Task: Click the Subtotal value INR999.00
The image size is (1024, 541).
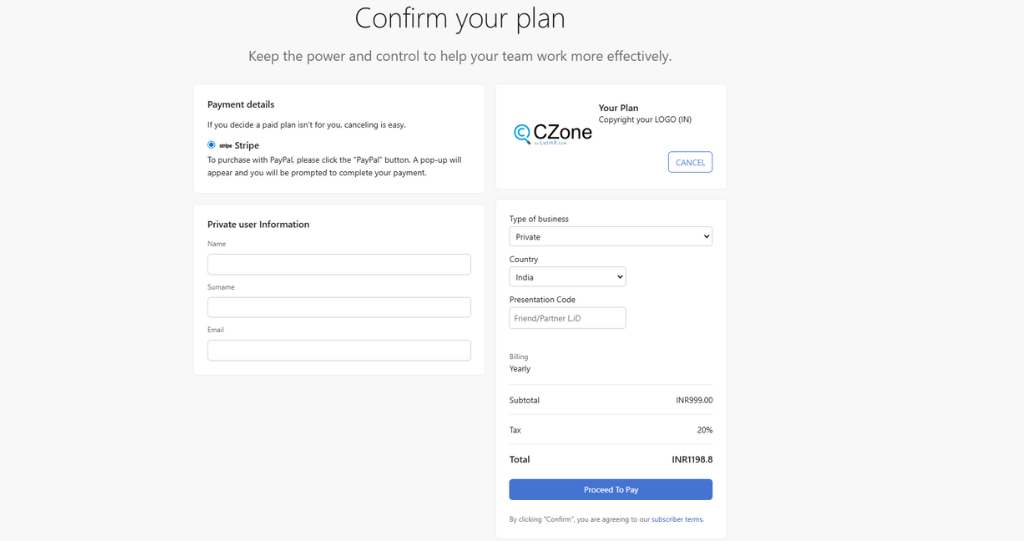Action: [x=694, y=400]
